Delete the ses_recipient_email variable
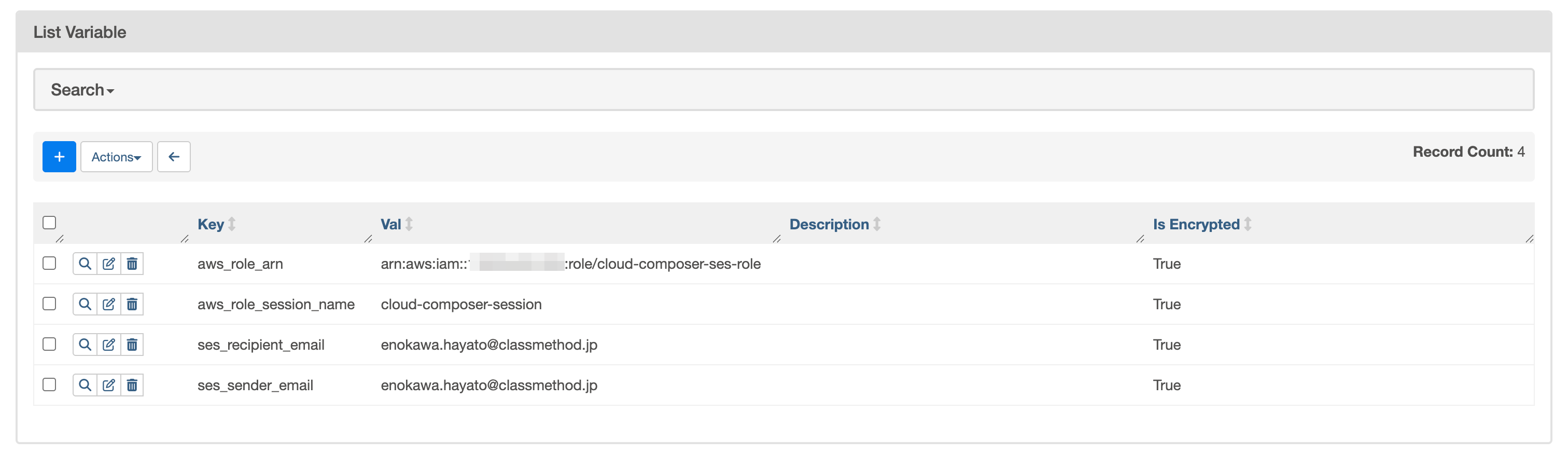 click(x=132, y=344)
